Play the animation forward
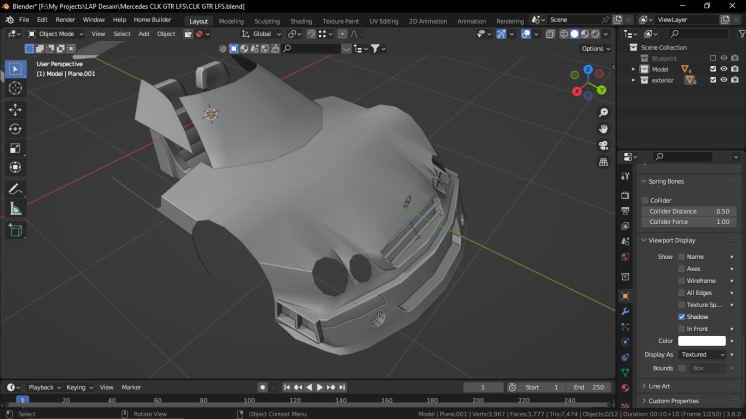Viewport: 746px width, 419px height. 320,388
